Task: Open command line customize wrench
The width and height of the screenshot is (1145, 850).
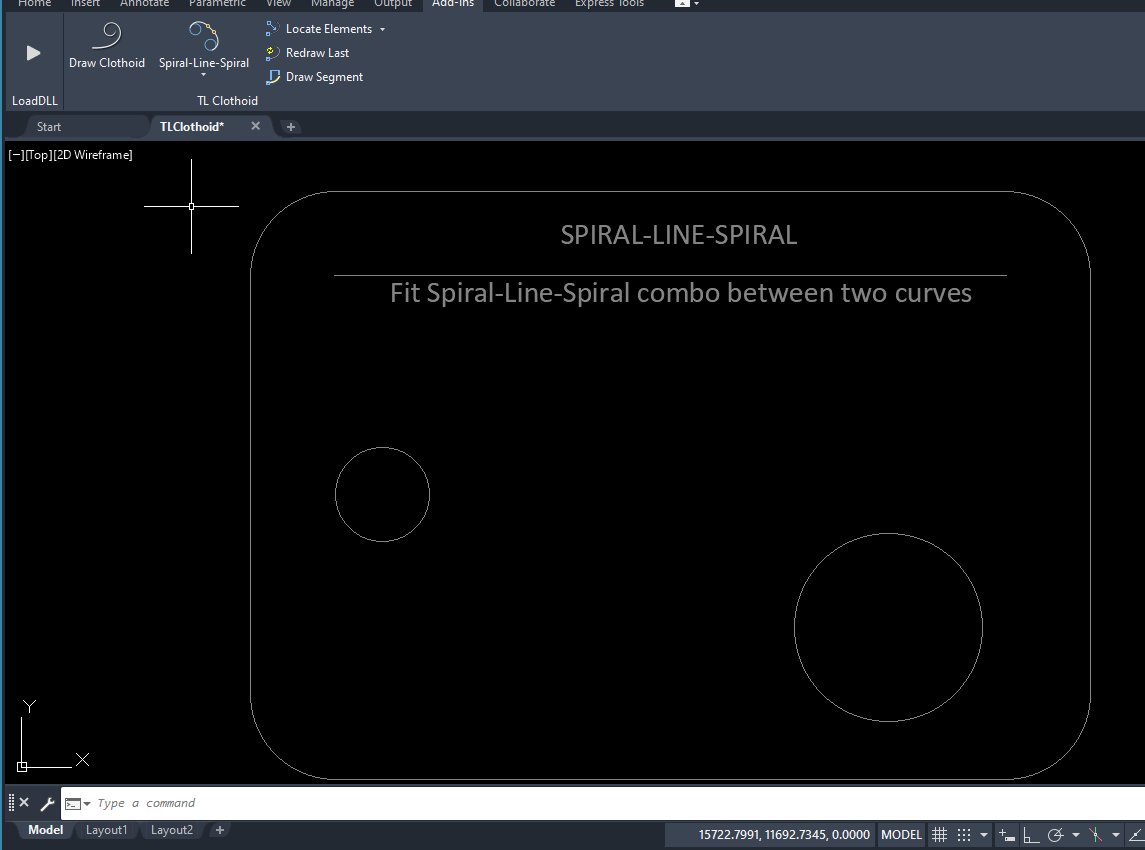Action: click(47, 803)
